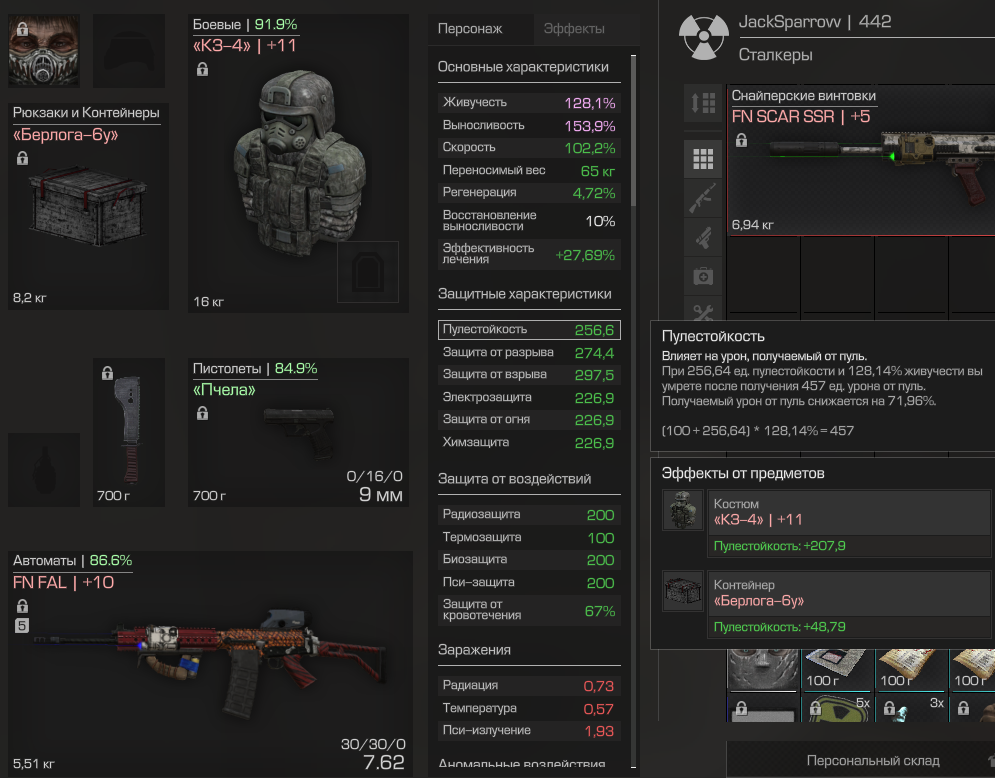The width and height of the screenshot is (995, 778).
Task: Click the radiation faction emblem
Action: point(704,38)
